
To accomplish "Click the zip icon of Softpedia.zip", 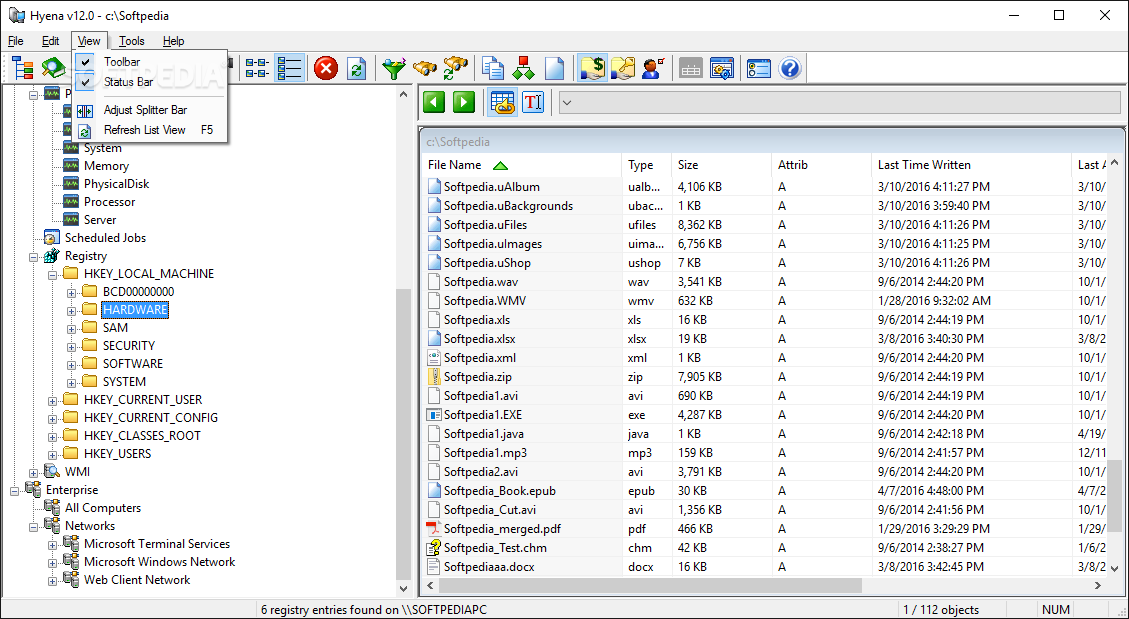I will pos(433,376).
